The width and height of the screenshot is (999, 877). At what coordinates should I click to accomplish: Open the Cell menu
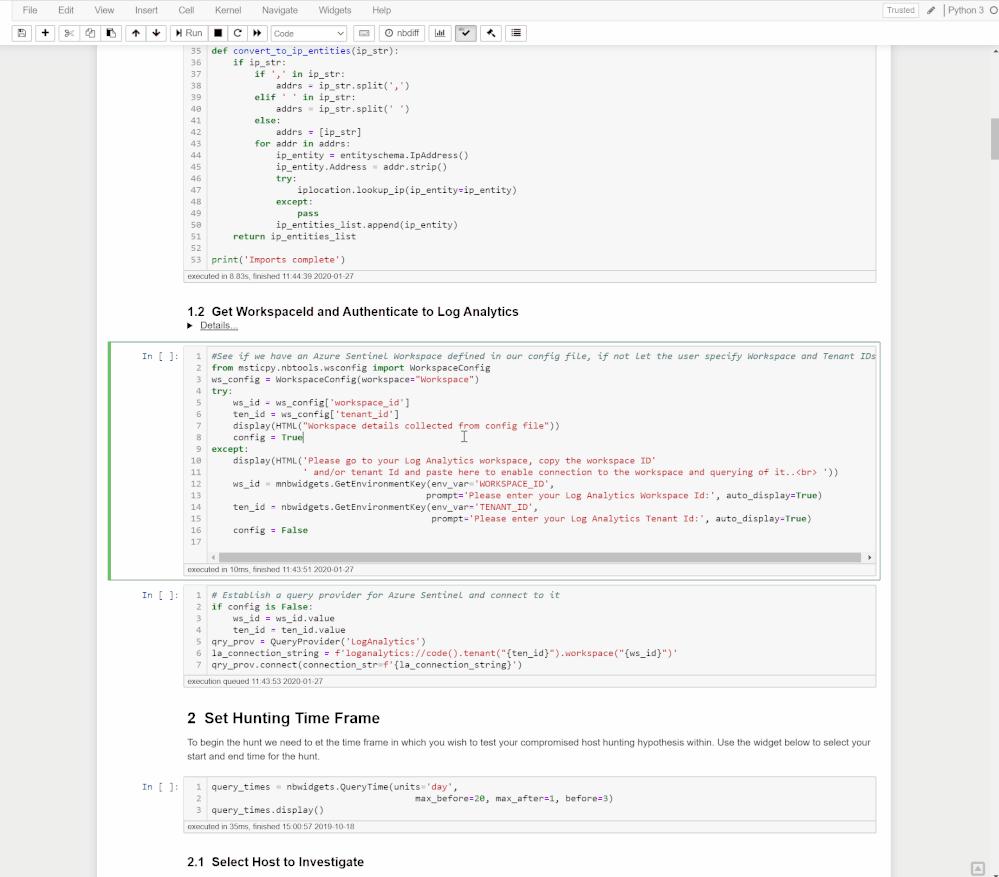pyautogui.click(x=187, y=10)
